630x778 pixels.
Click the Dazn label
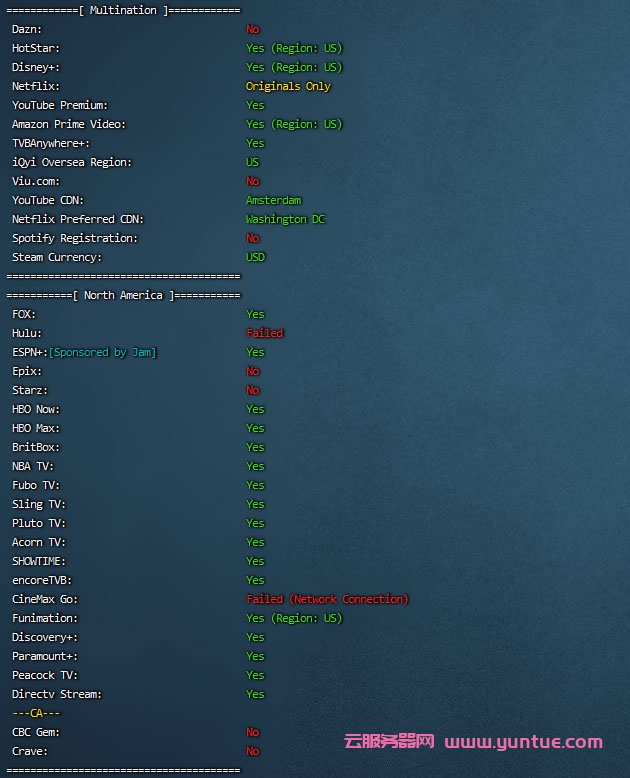[x=27, y=29]
